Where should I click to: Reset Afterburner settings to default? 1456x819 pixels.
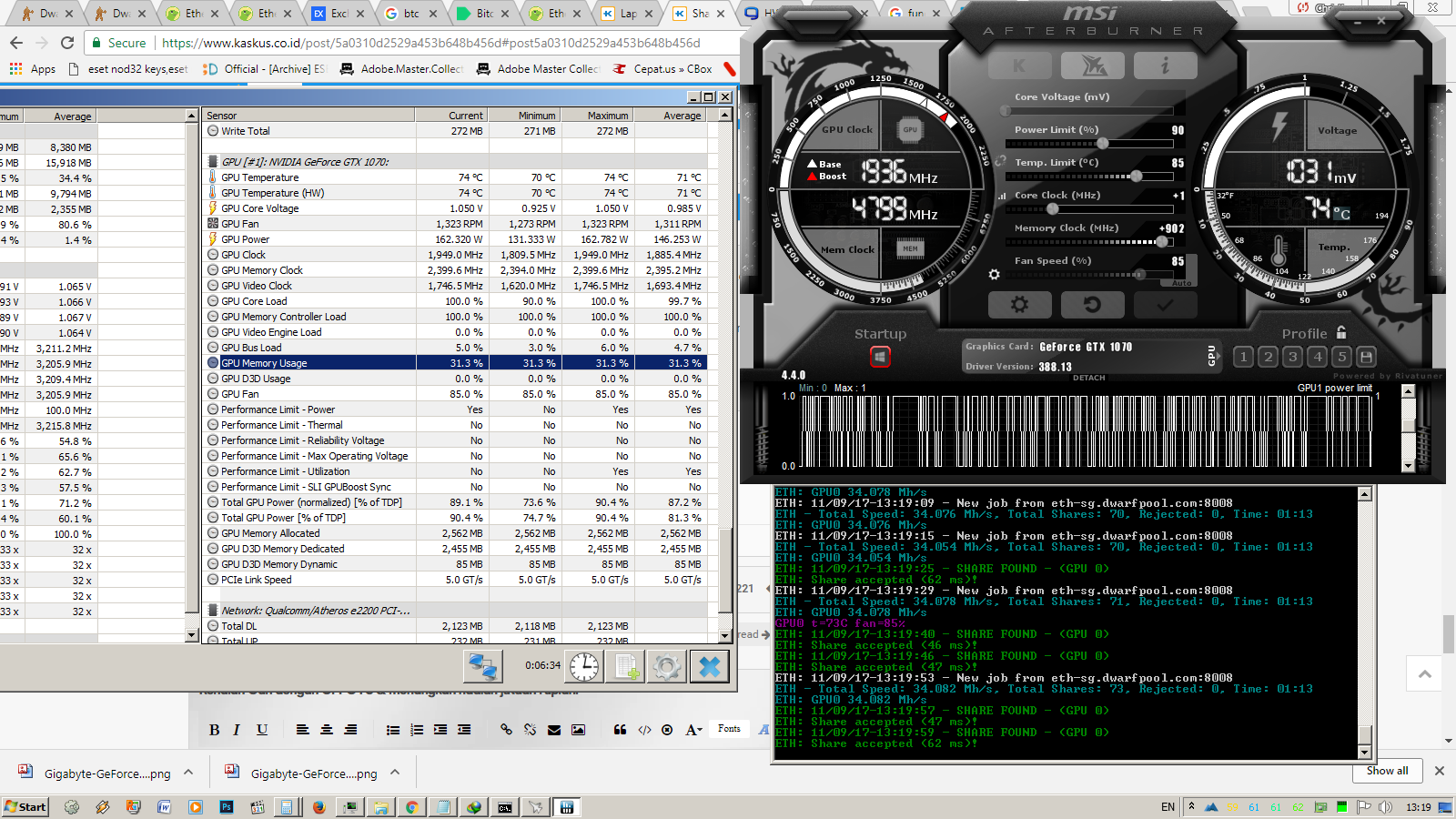click(1093, 305)
